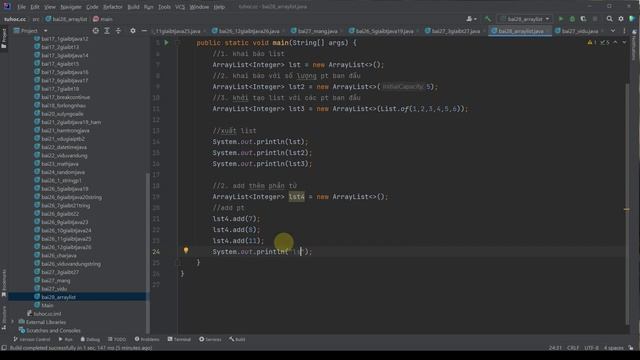Click the yellow lightbulb intention icon

pos(186,250)
